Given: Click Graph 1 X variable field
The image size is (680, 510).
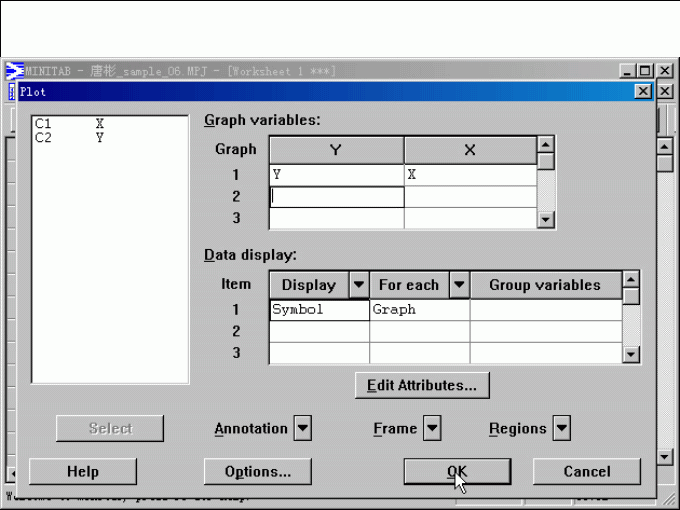Looking at the screenshot, I should (x=470, y=174).
